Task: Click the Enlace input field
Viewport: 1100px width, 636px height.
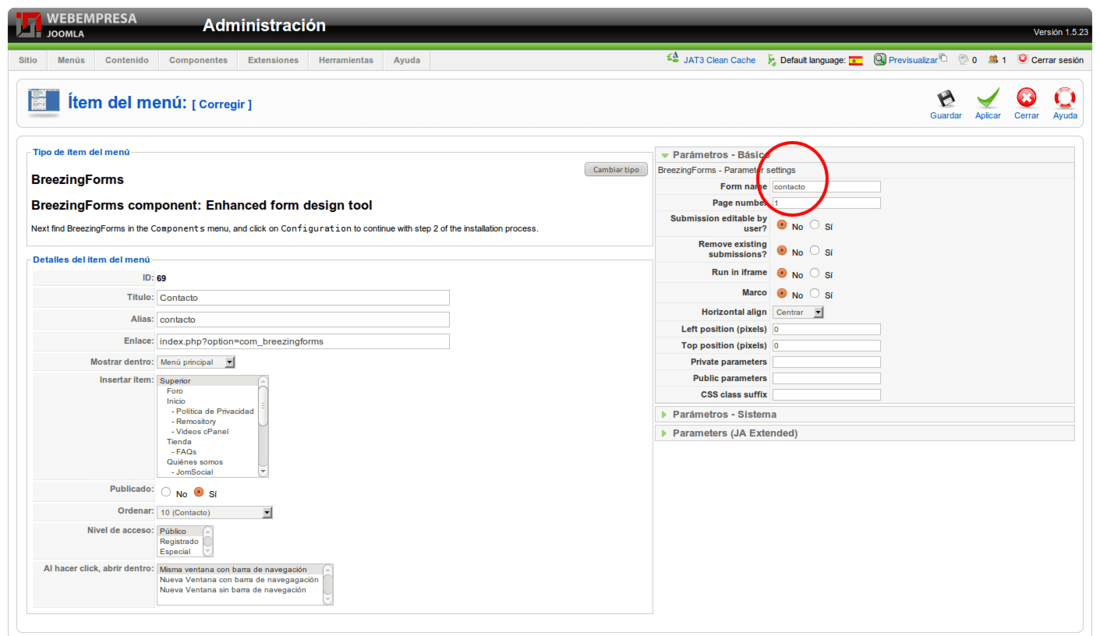Action: tap(303, 341)
